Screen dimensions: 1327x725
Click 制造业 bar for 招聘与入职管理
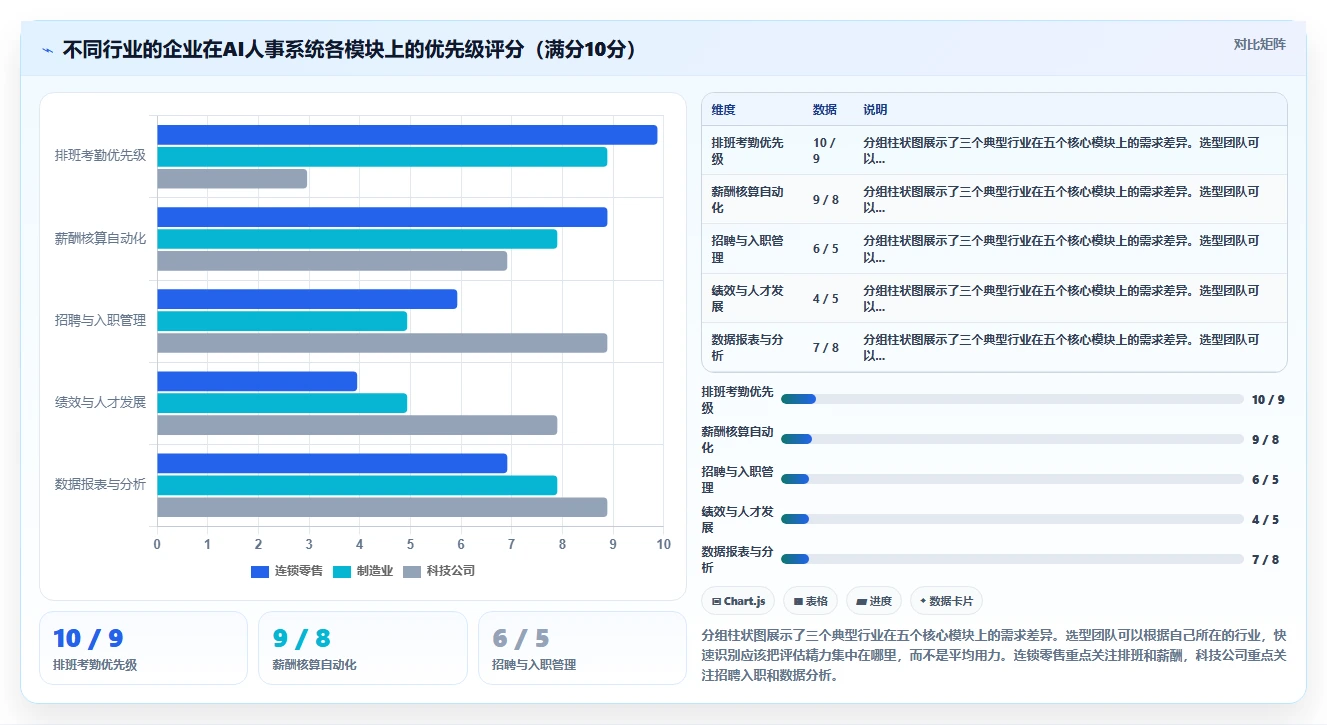pos(282,321)
